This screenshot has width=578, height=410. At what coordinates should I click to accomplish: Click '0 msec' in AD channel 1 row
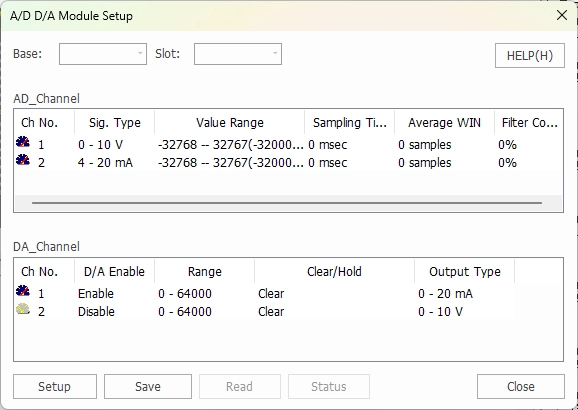click(328, 145)
